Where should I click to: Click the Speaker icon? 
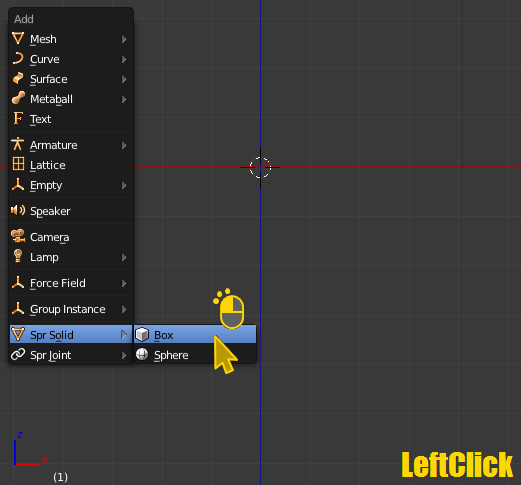point(18,211)
